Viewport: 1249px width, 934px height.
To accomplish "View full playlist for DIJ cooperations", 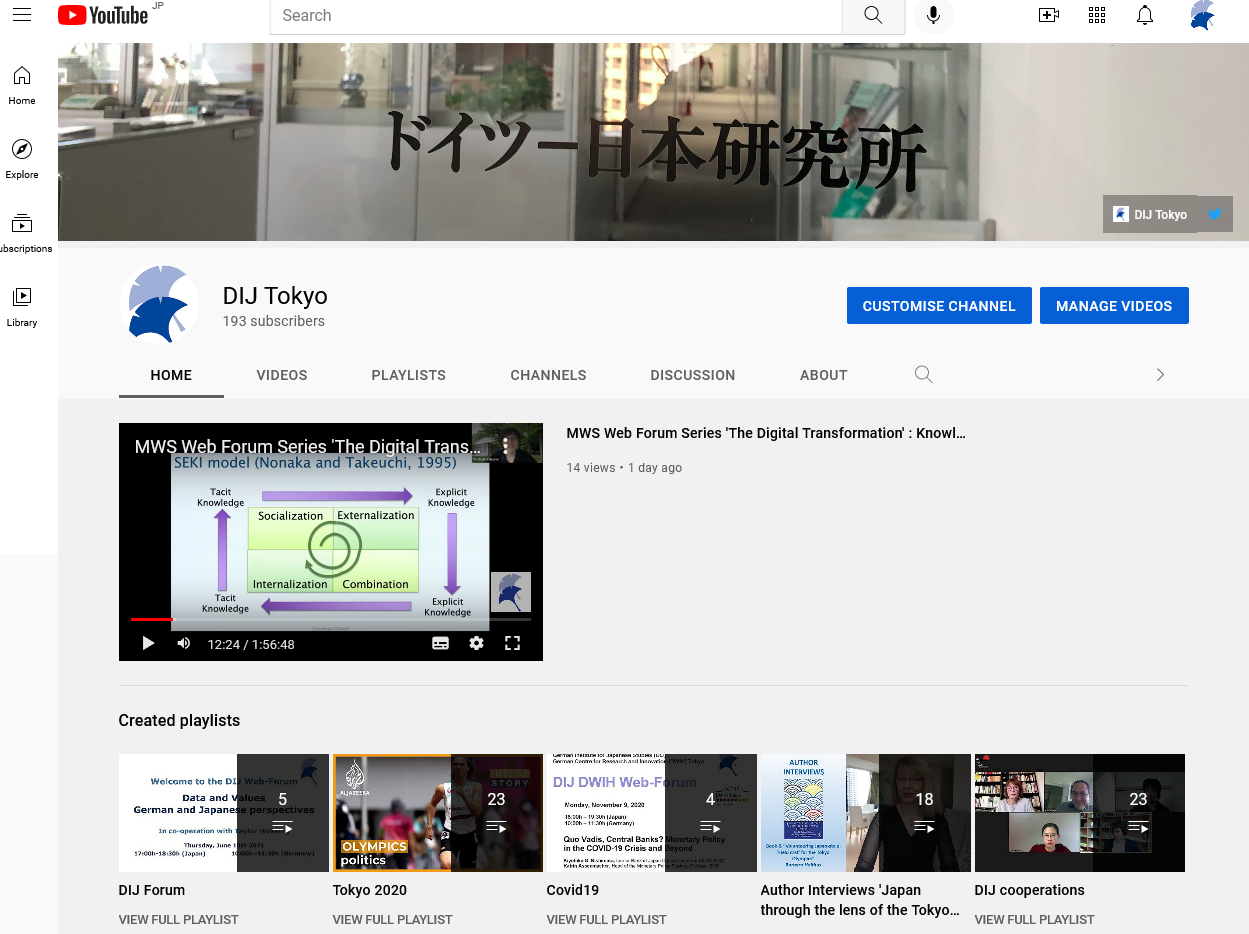I will [1035, 920].
